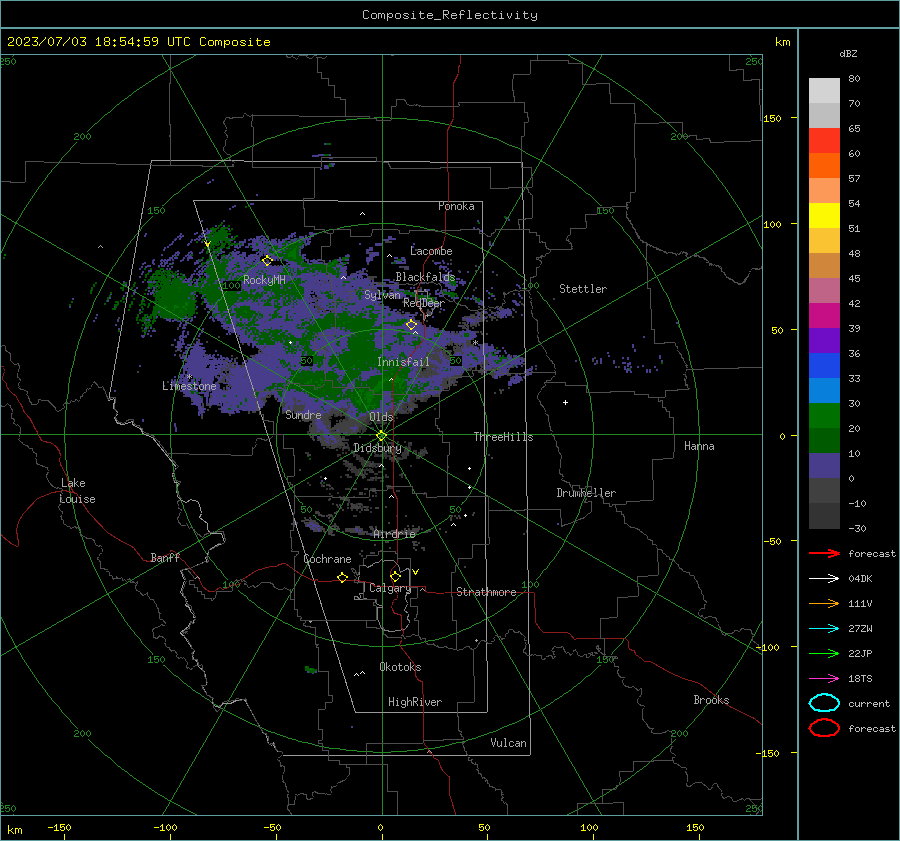This screenshot has width=900, height=841.
Task: Click the red forecast arrow in legend
Action: pyautogui.click(x=824, y=553)
